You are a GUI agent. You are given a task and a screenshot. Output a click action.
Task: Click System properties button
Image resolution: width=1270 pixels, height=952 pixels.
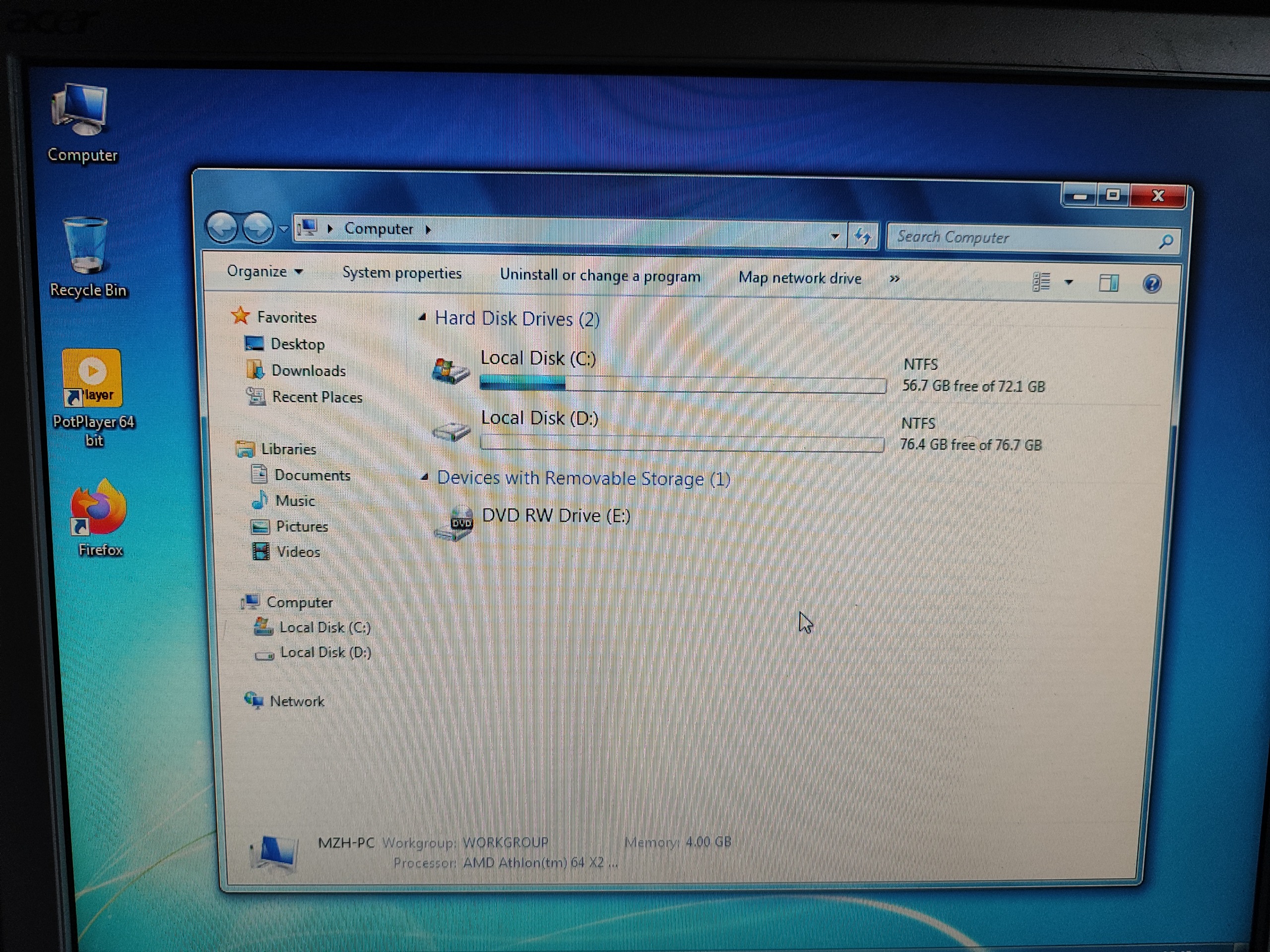pos(401,273)
